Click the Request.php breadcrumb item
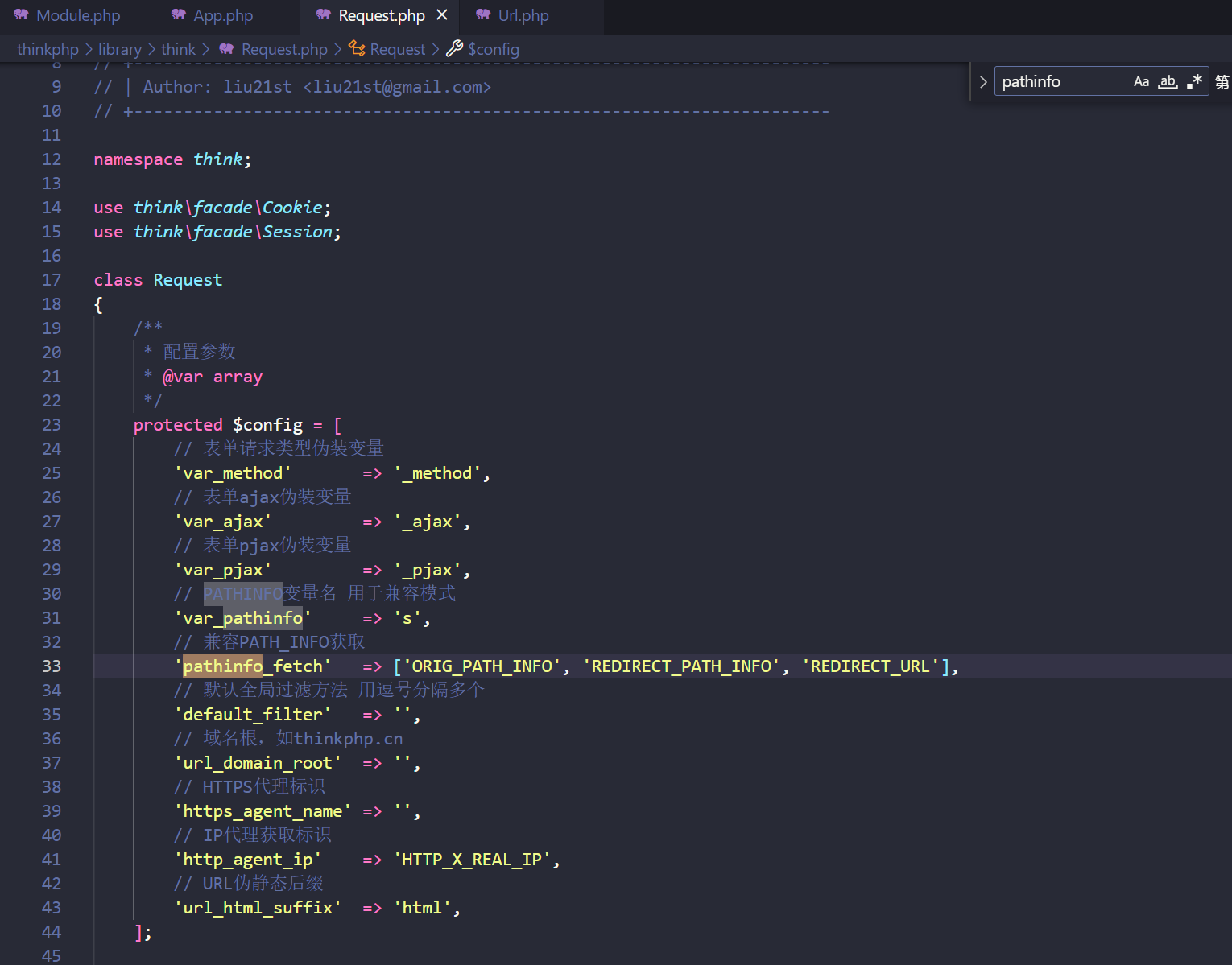This screenshot has height=965, width=1232. [284, 49]
